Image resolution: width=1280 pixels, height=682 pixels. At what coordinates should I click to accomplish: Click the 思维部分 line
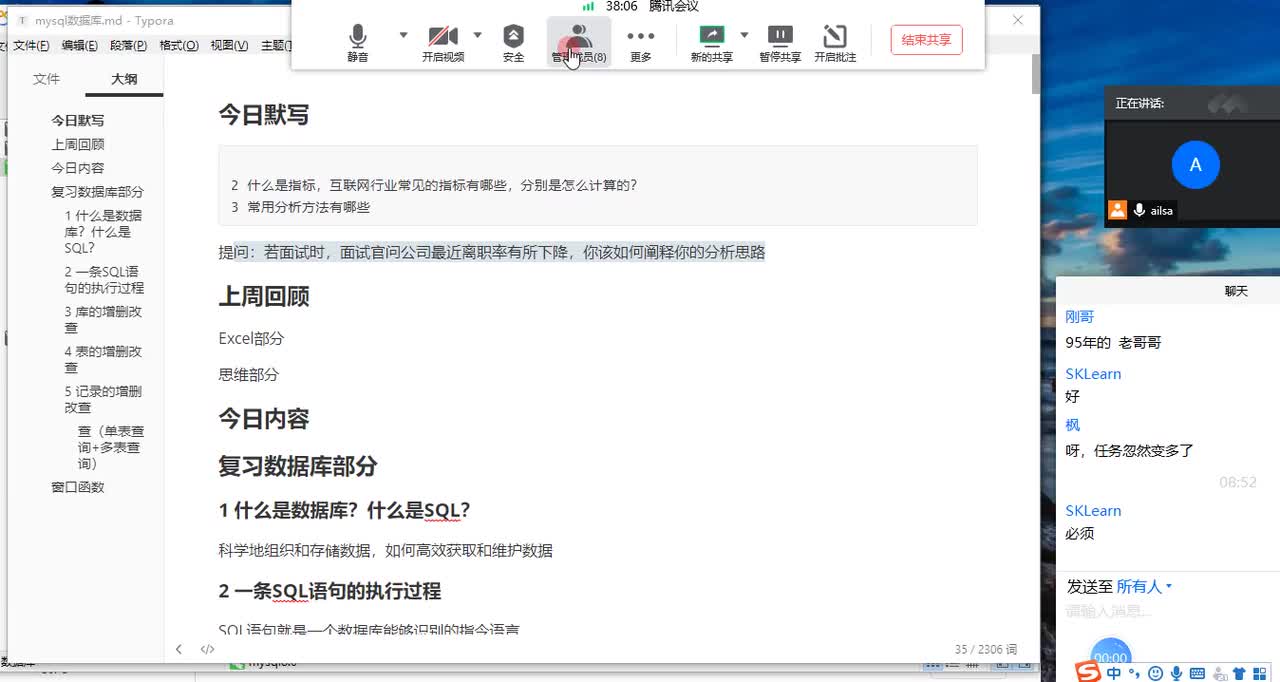tap(248, 374)
